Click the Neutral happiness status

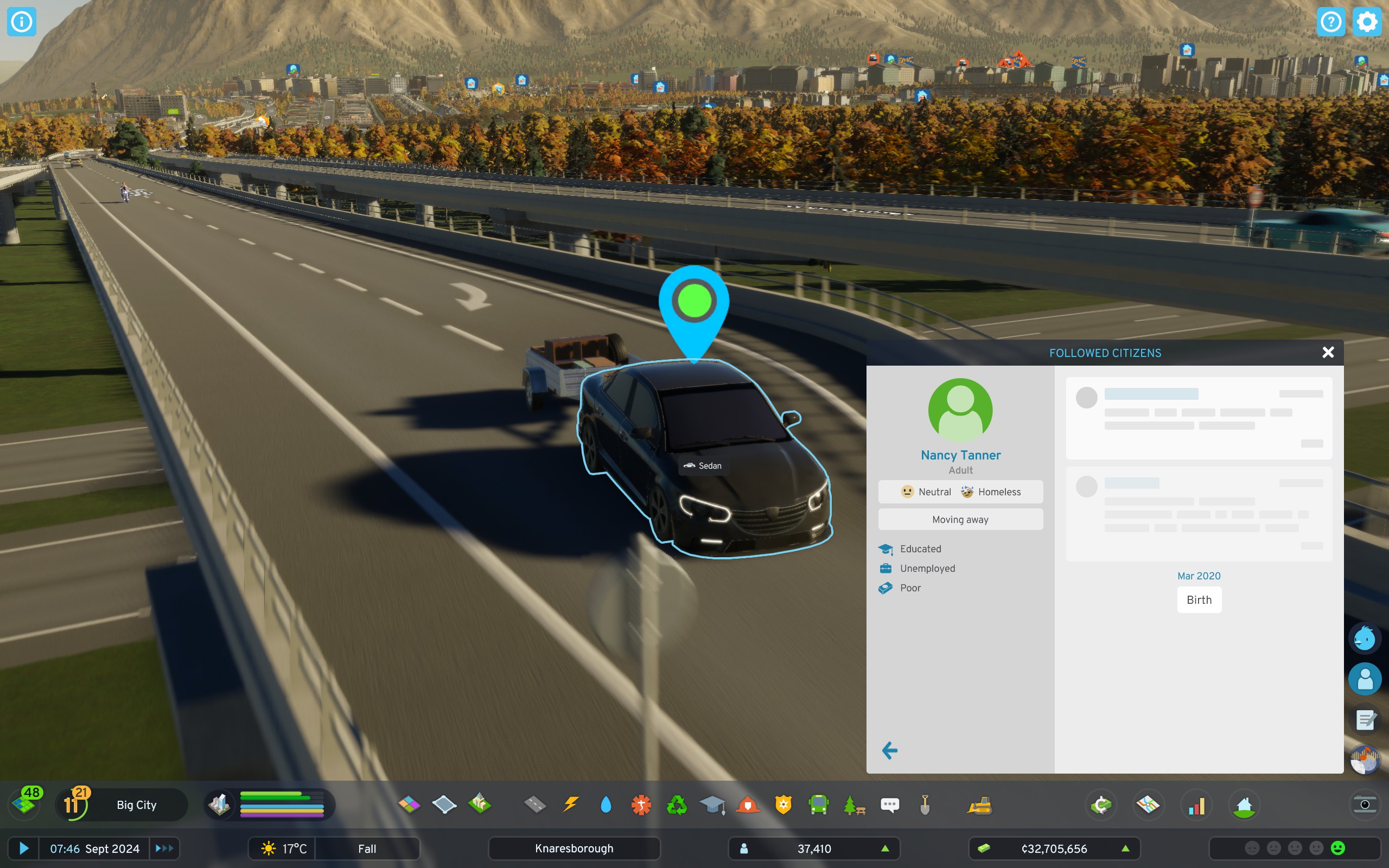click(926, 492)
